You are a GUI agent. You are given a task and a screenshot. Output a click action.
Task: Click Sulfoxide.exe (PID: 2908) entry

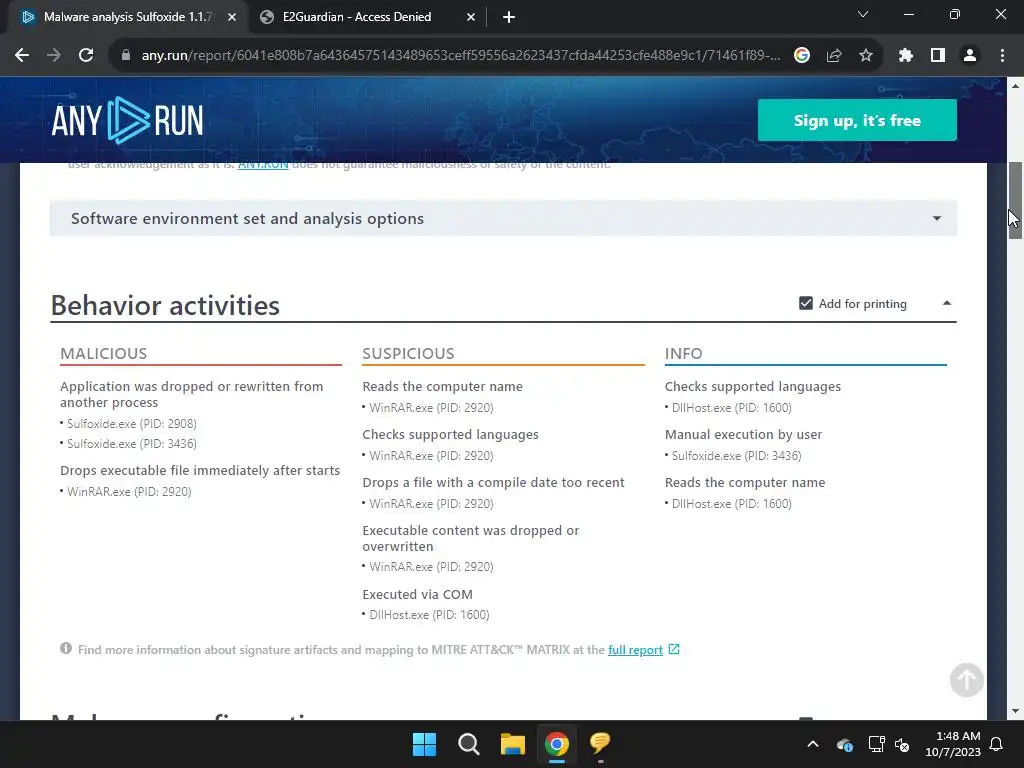click(x=131, y=423)
